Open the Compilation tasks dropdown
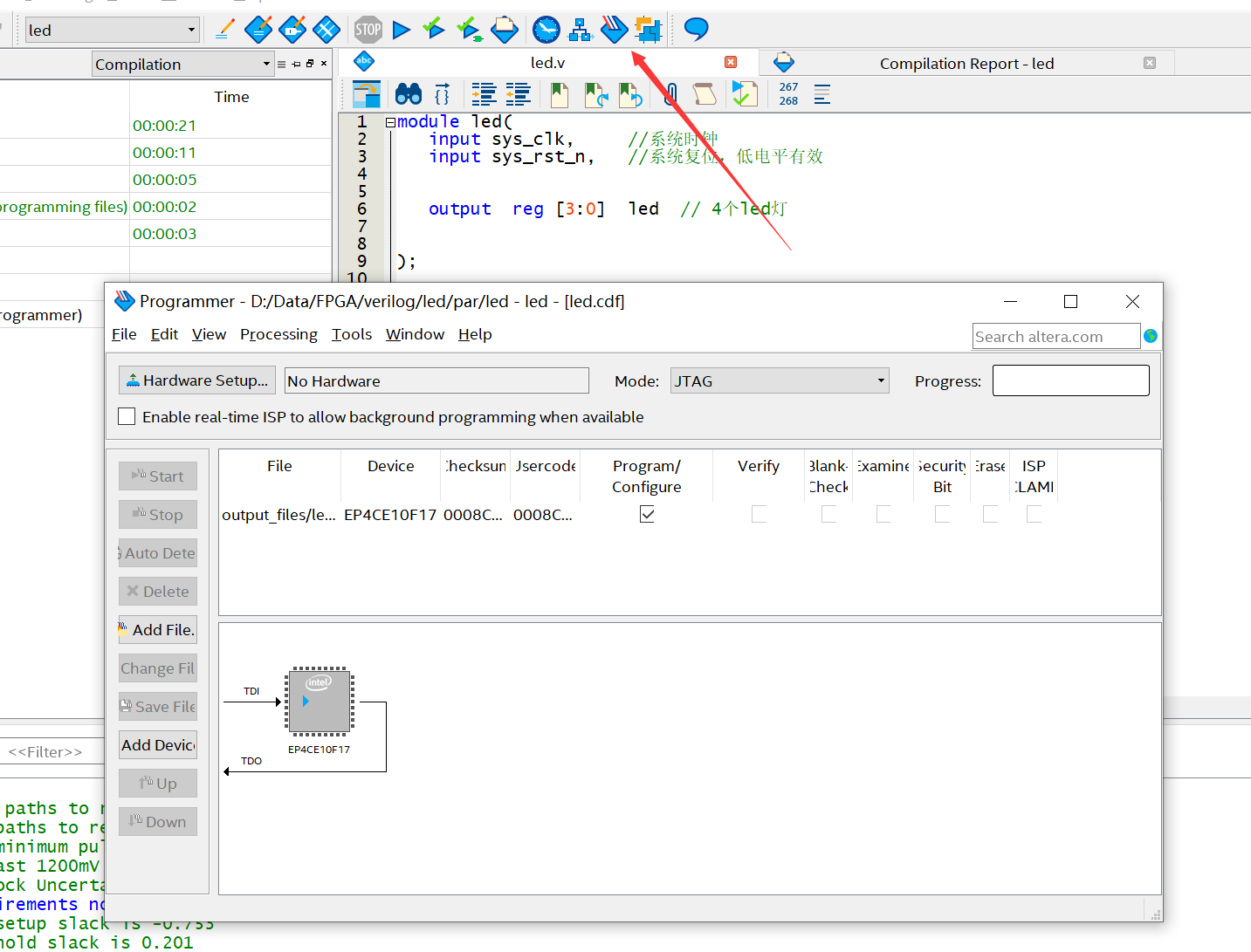This screenshot has width=1251, height=952. [x=182, y=64]
